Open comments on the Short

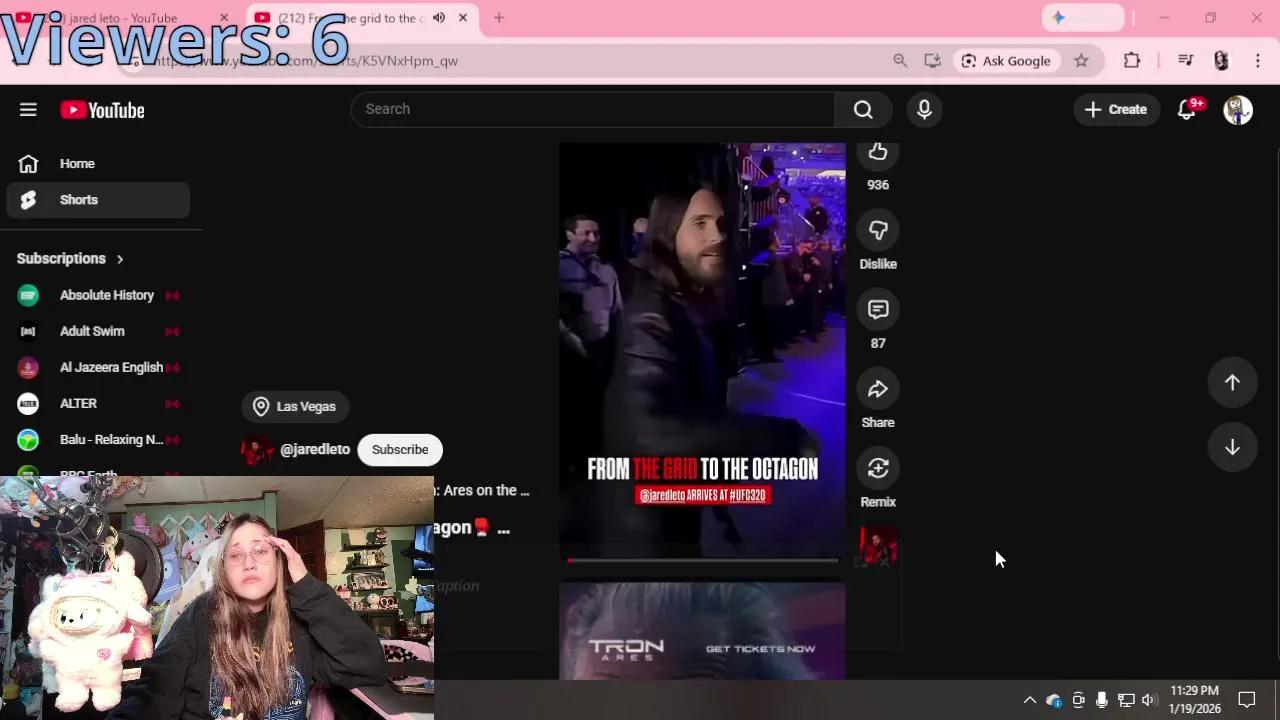tap(878, 310)
